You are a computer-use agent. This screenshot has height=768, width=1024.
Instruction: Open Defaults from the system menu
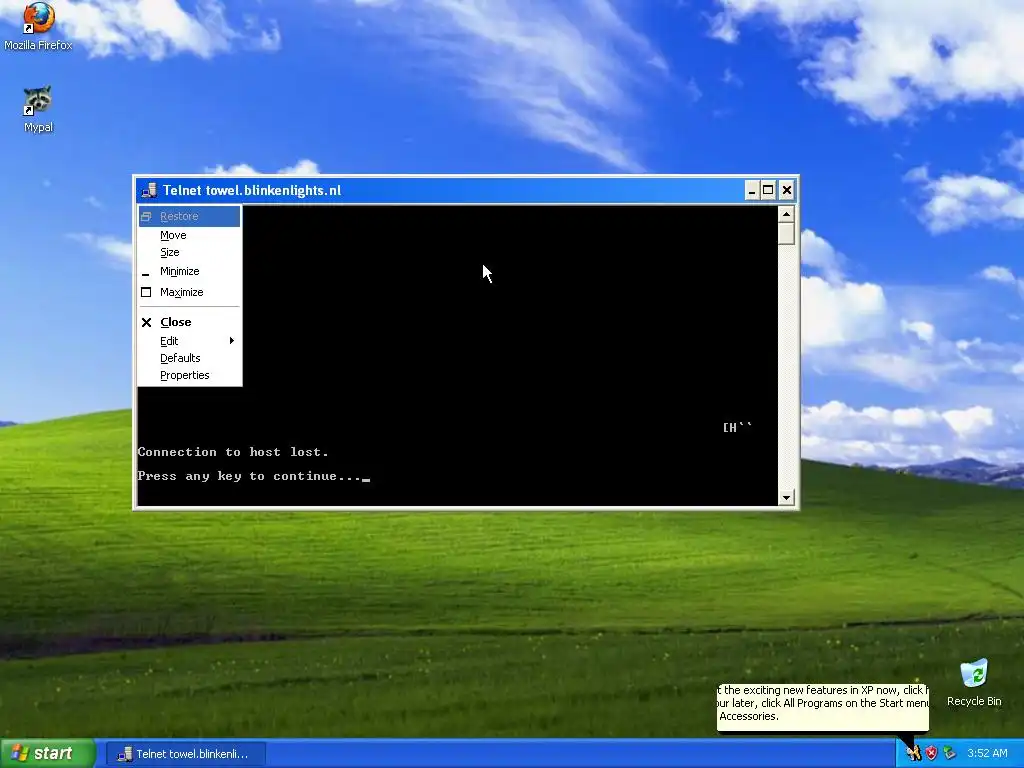tap(189, 358)
